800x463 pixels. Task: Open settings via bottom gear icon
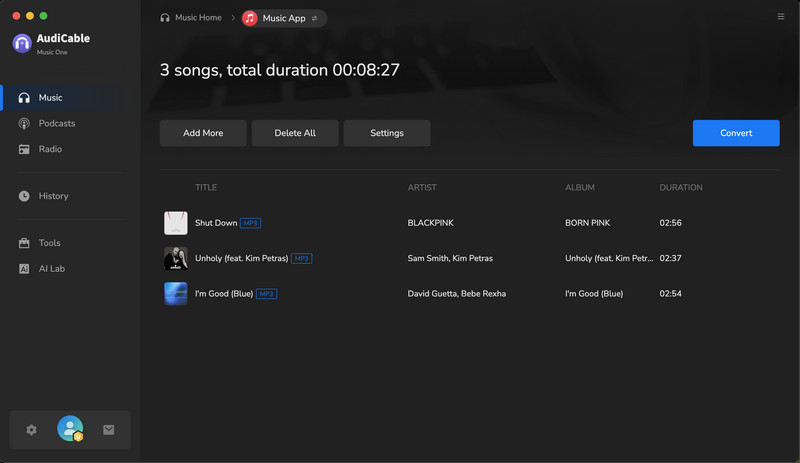32,430
